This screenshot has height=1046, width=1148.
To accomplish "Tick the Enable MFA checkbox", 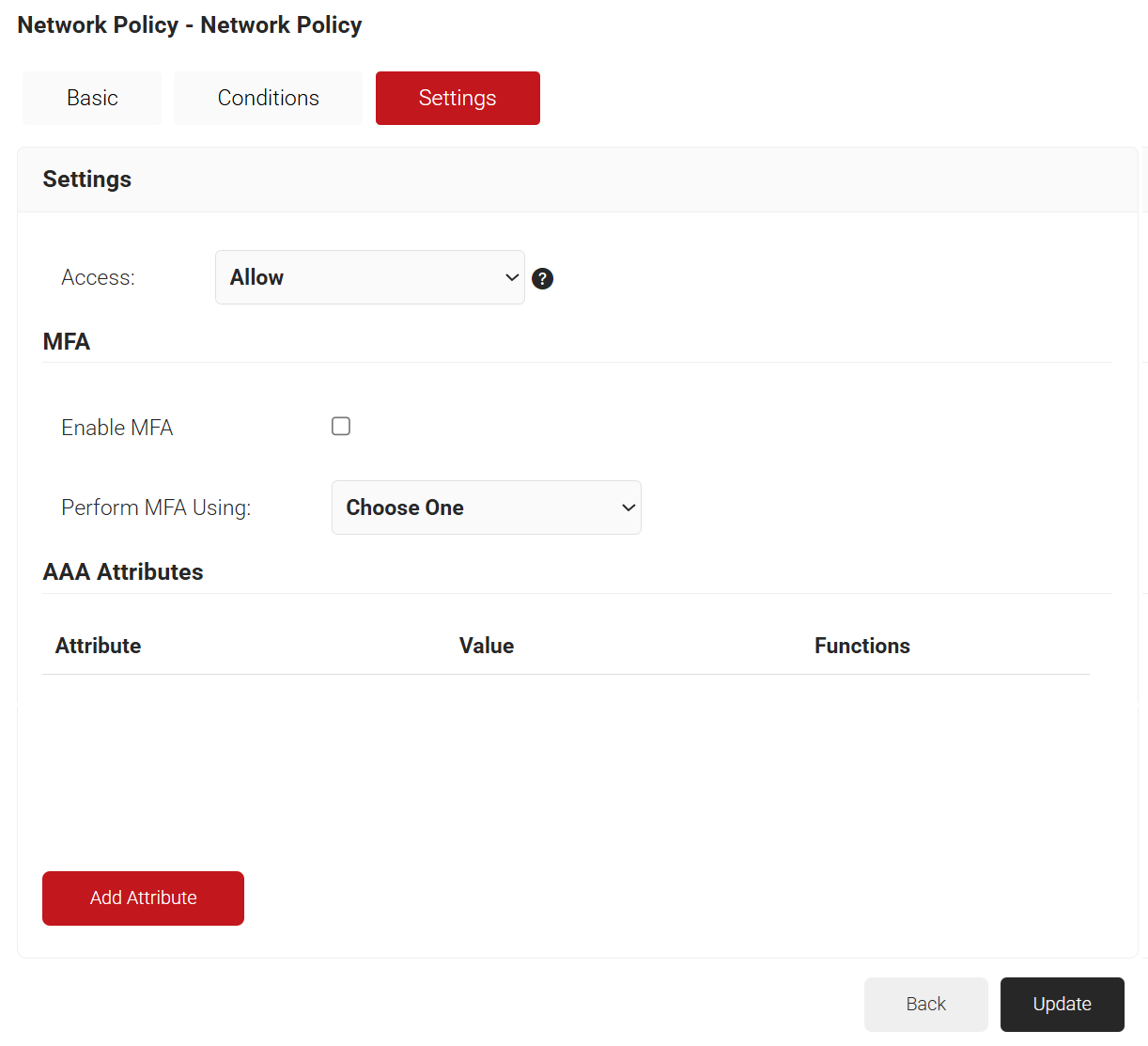I will [x=341, y=427].
